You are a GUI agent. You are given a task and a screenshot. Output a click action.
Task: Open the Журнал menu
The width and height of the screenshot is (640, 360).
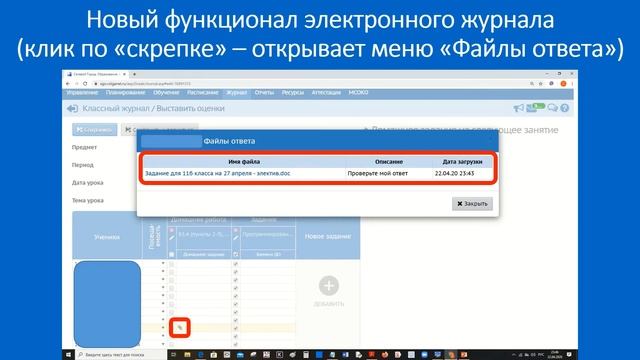(x=236, y=93)
